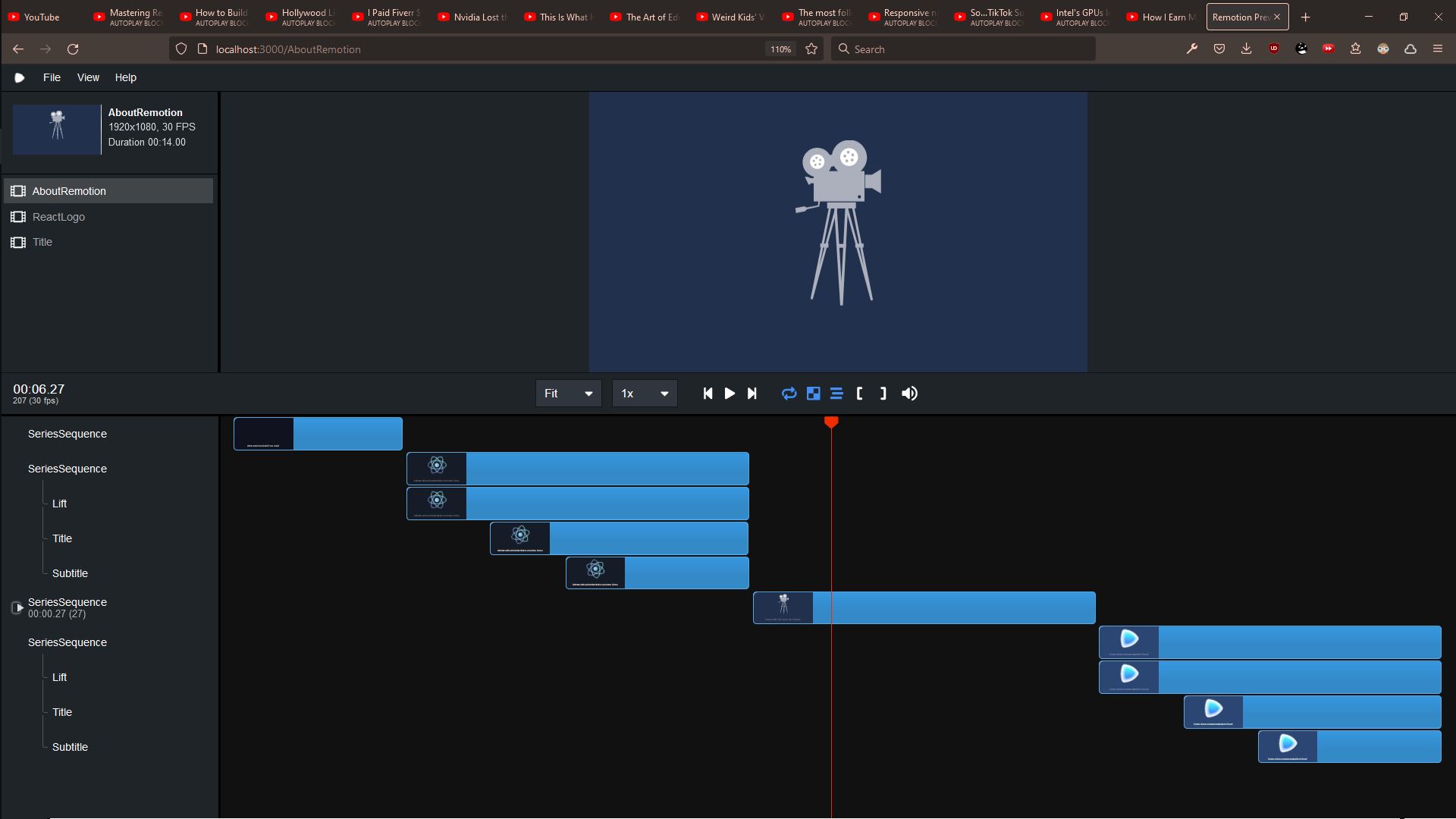Click the Remotion logo icon in menu bar

[20, 77]
